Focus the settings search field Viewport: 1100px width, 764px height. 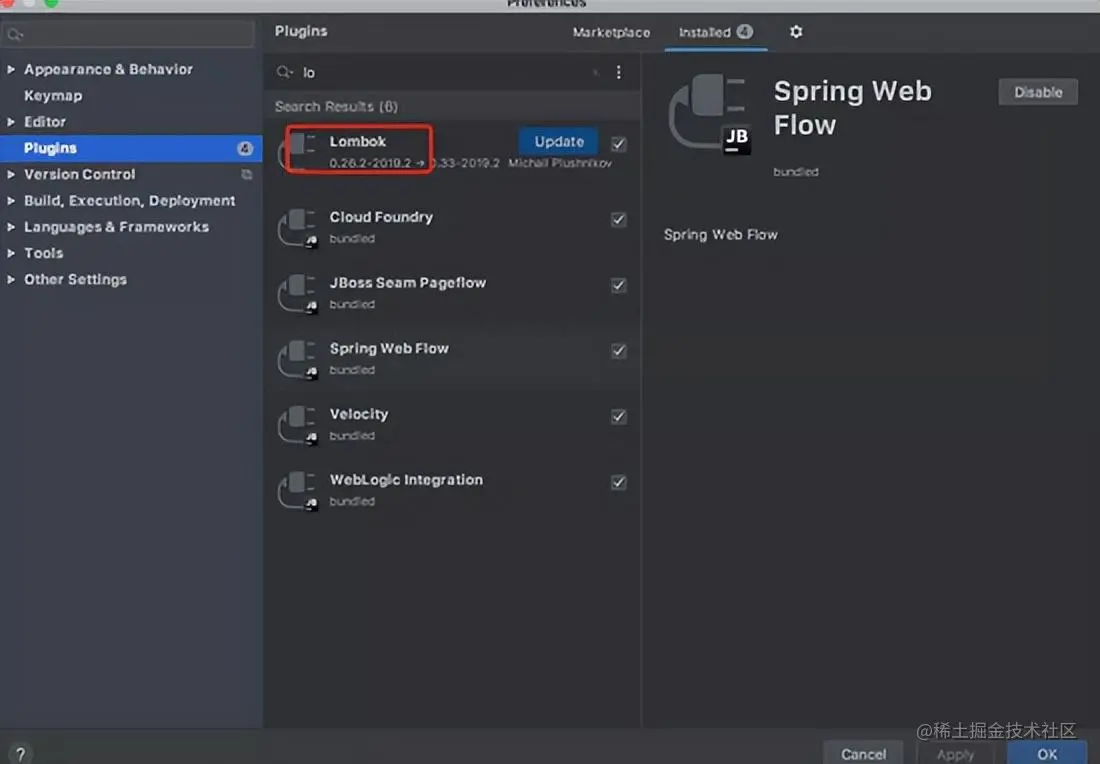coord(128,34)
